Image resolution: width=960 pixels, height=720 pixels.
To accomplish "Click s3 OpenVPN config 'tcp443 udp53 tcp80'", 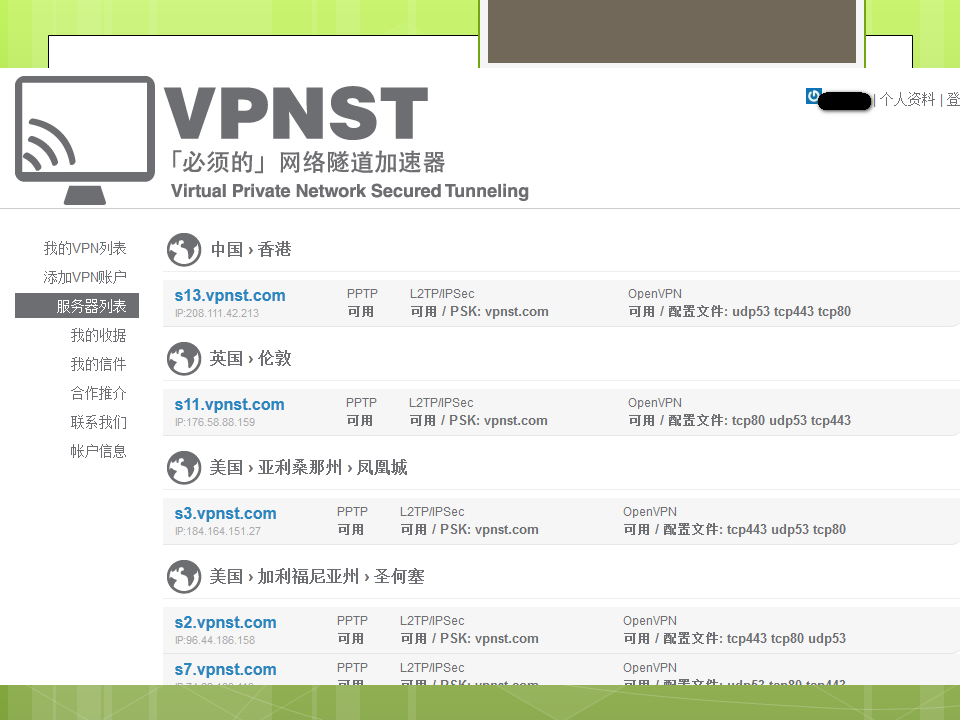I will click(x=787, y=529).
